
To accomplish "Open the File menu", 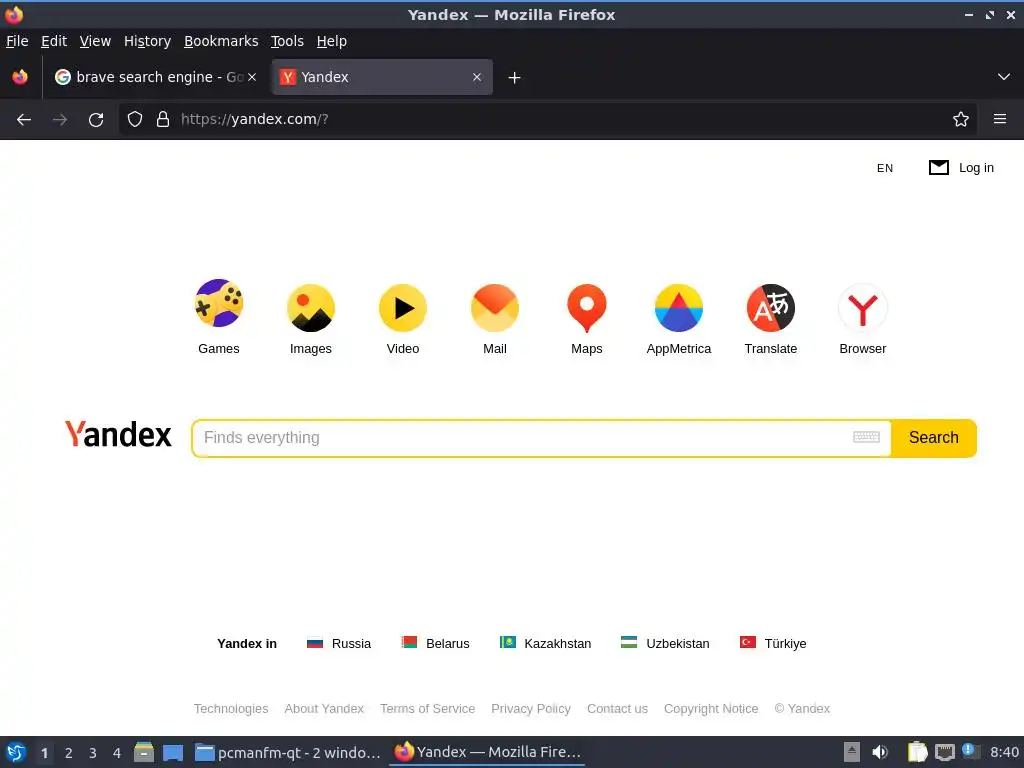I will 17,41.
